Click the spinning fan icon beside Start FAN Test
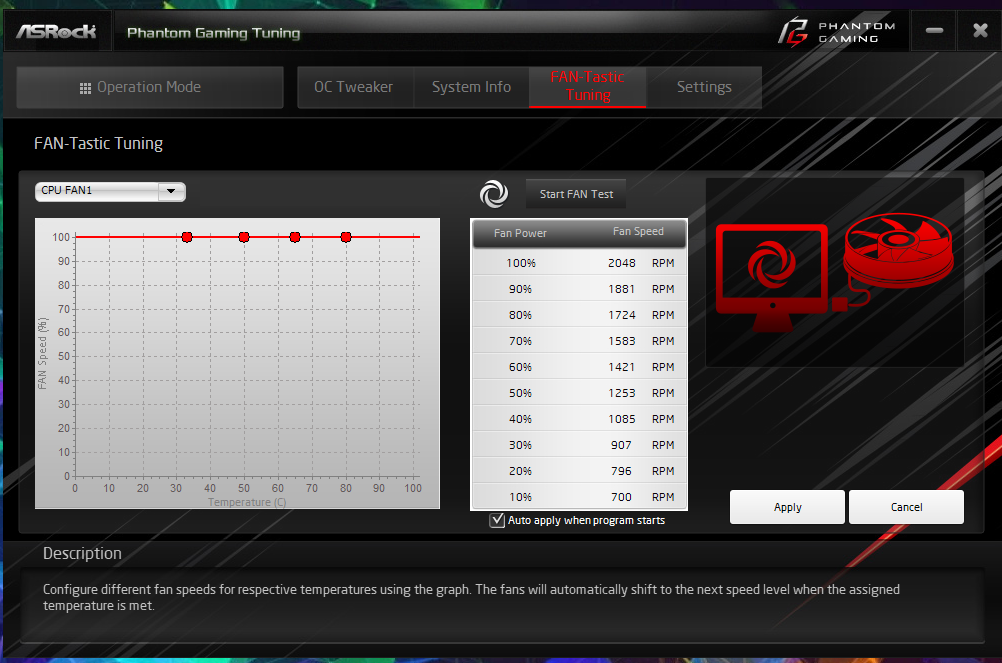Screen dimensions: 1002x663 point(494,194)
